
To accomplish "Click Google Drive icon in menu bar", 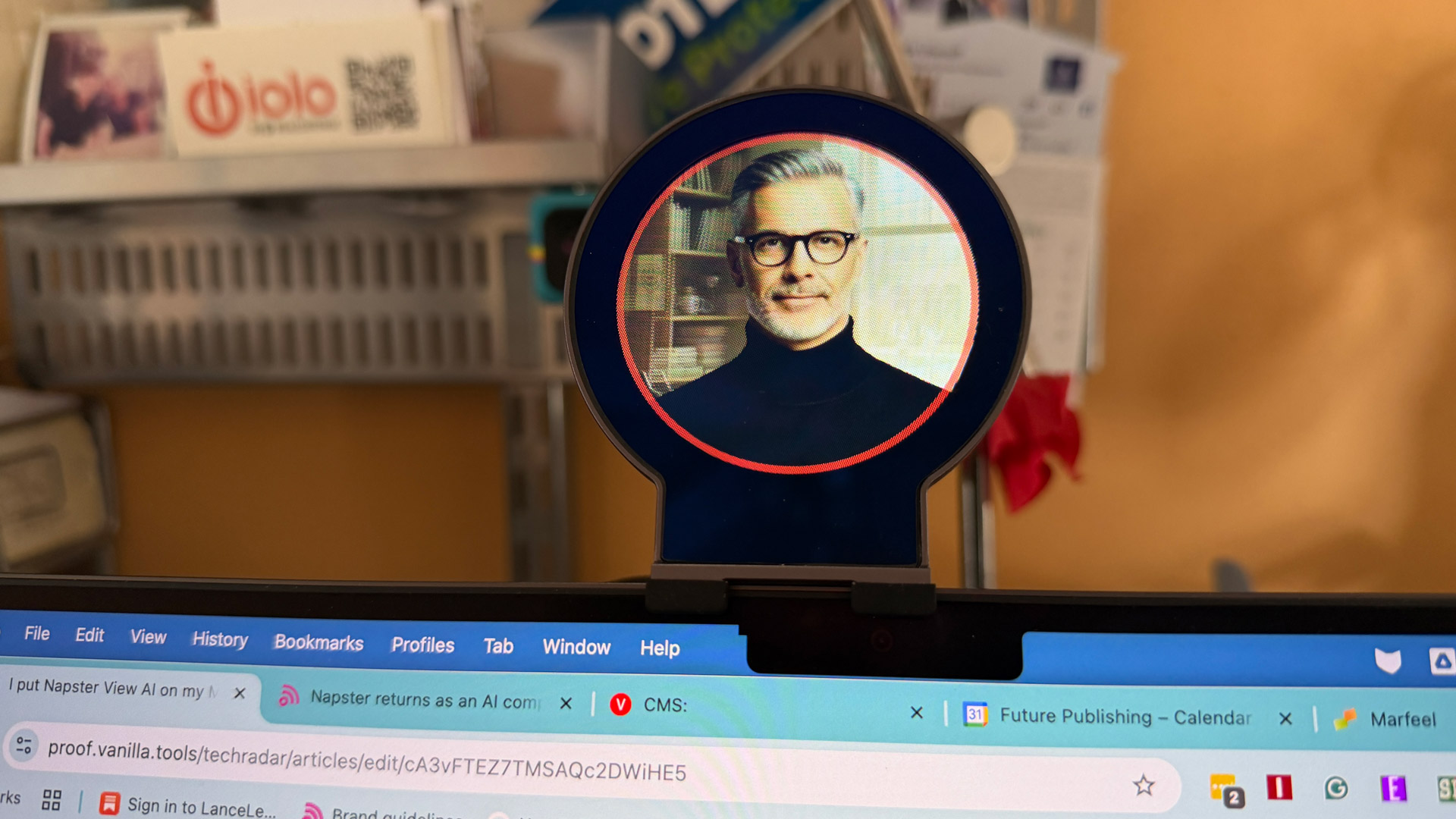I will (x=1442, y=661).
